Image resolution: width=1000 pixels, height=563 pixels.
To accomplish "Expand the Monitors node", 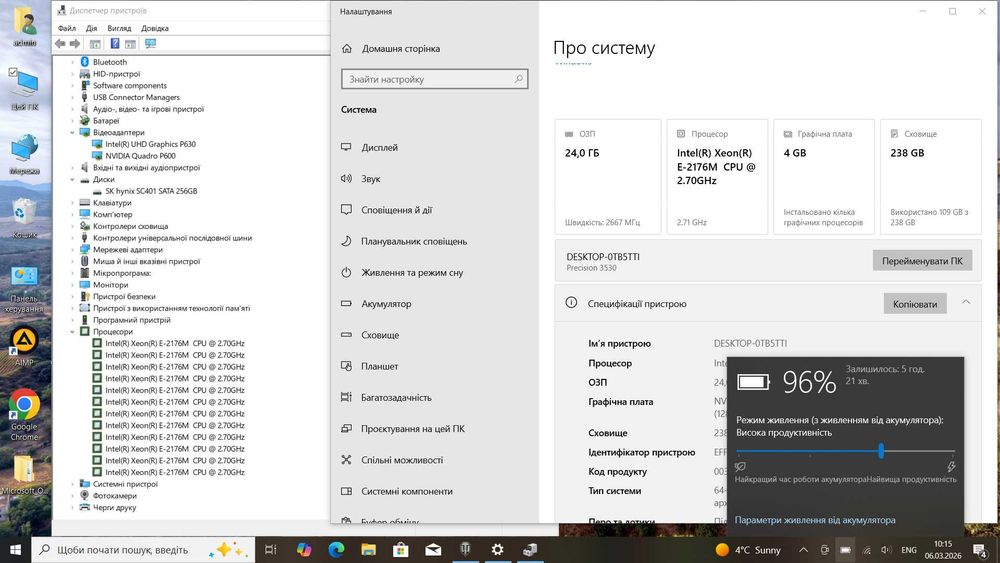I will (x=72, y=285).
